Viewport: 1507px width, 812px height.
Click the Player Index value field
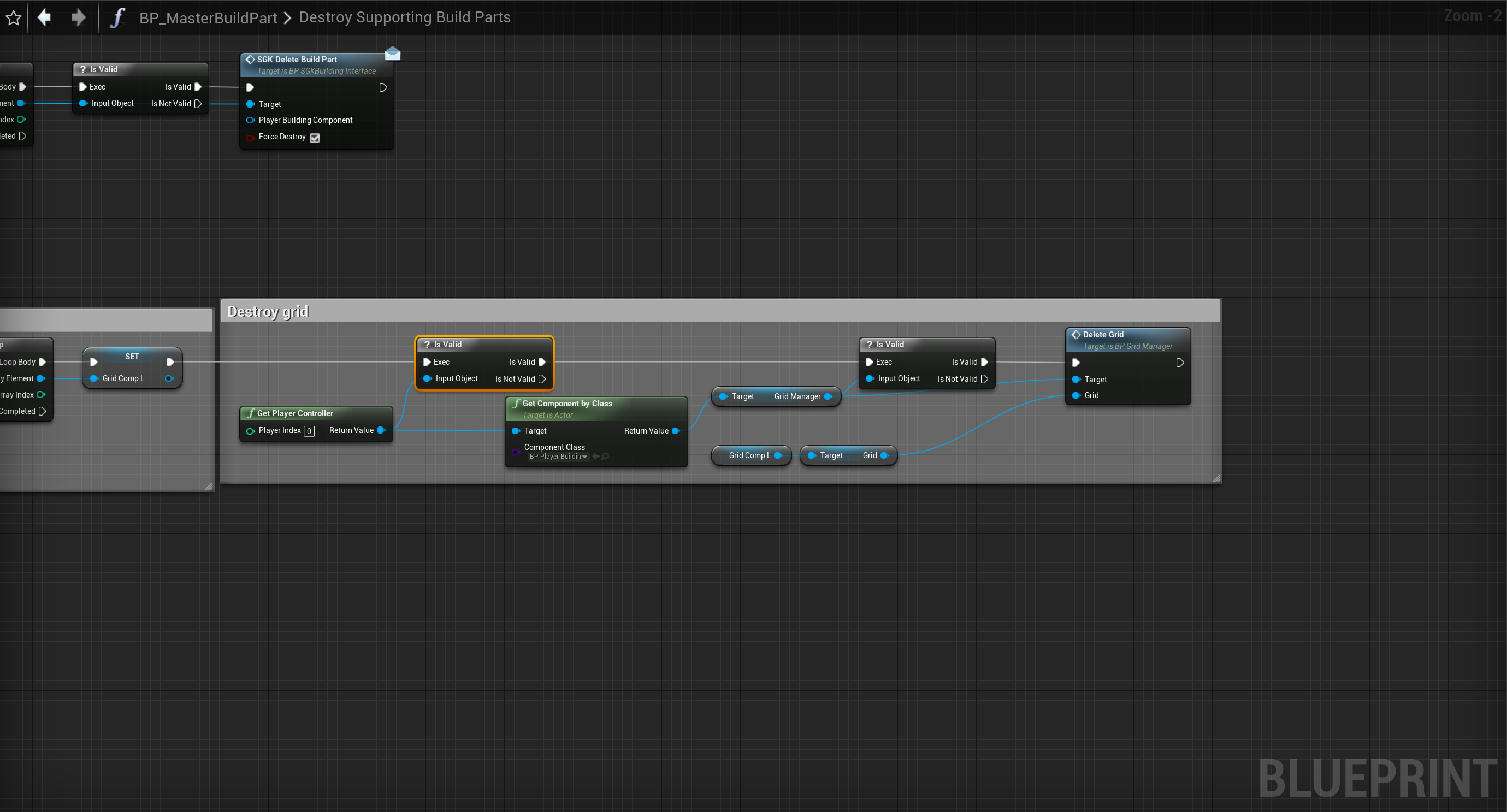[309, 431]
